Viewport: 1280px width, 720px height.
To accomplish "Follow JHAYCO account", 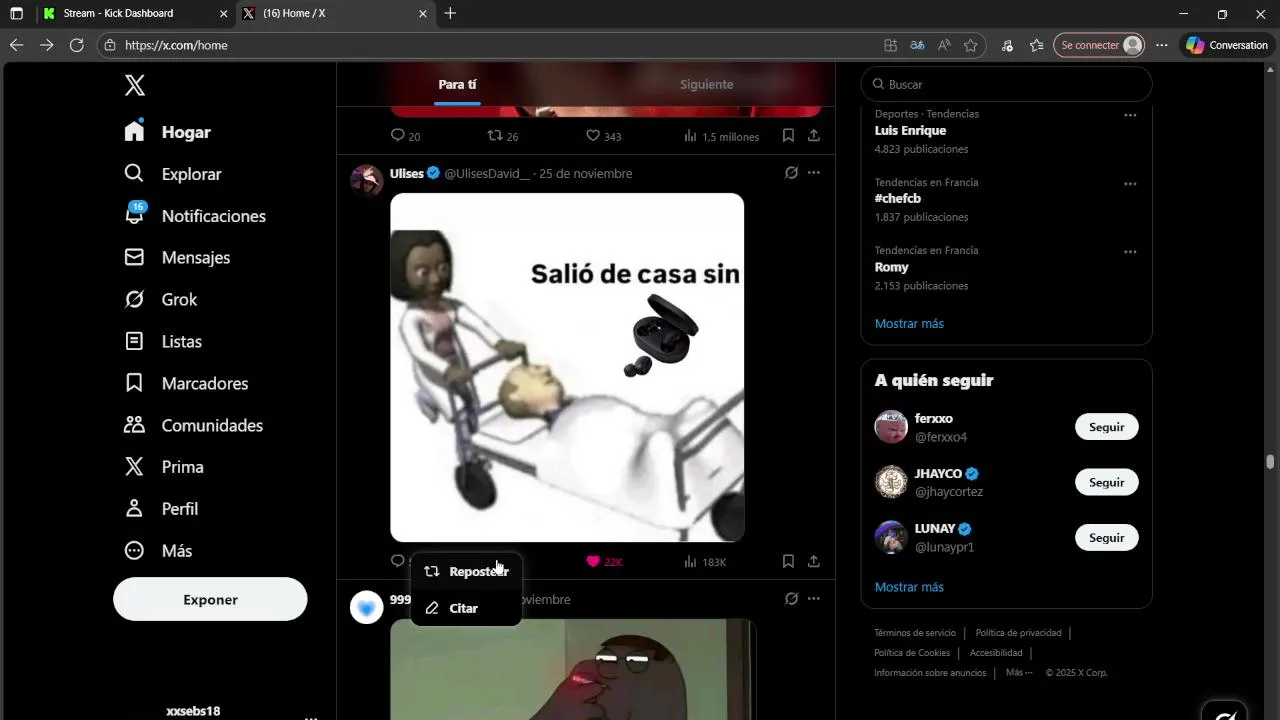I will pyautogui.click(x=1107, y=482).
